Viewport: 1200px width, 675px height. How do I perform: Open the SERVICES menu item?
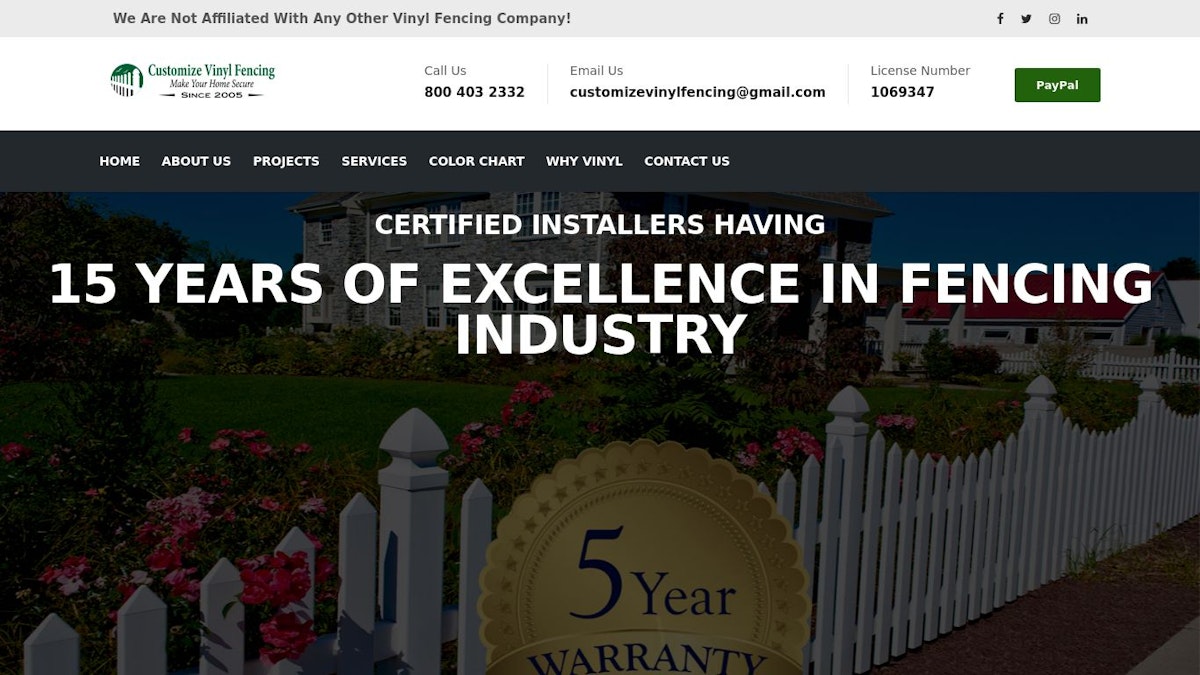click(x=374, y=161)
